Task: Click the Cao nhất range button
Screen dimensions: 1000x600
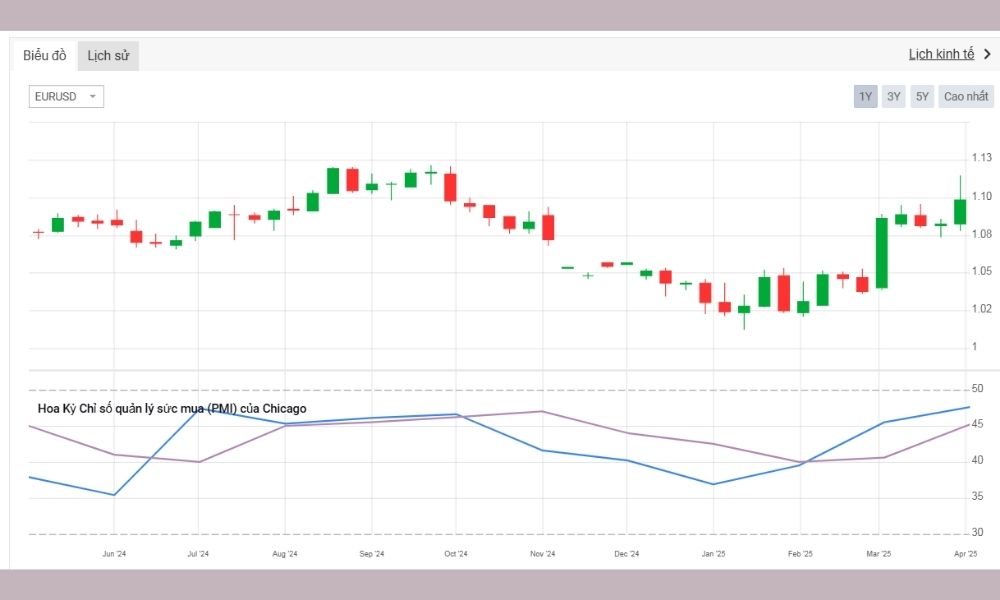Action: click(964, 96)
